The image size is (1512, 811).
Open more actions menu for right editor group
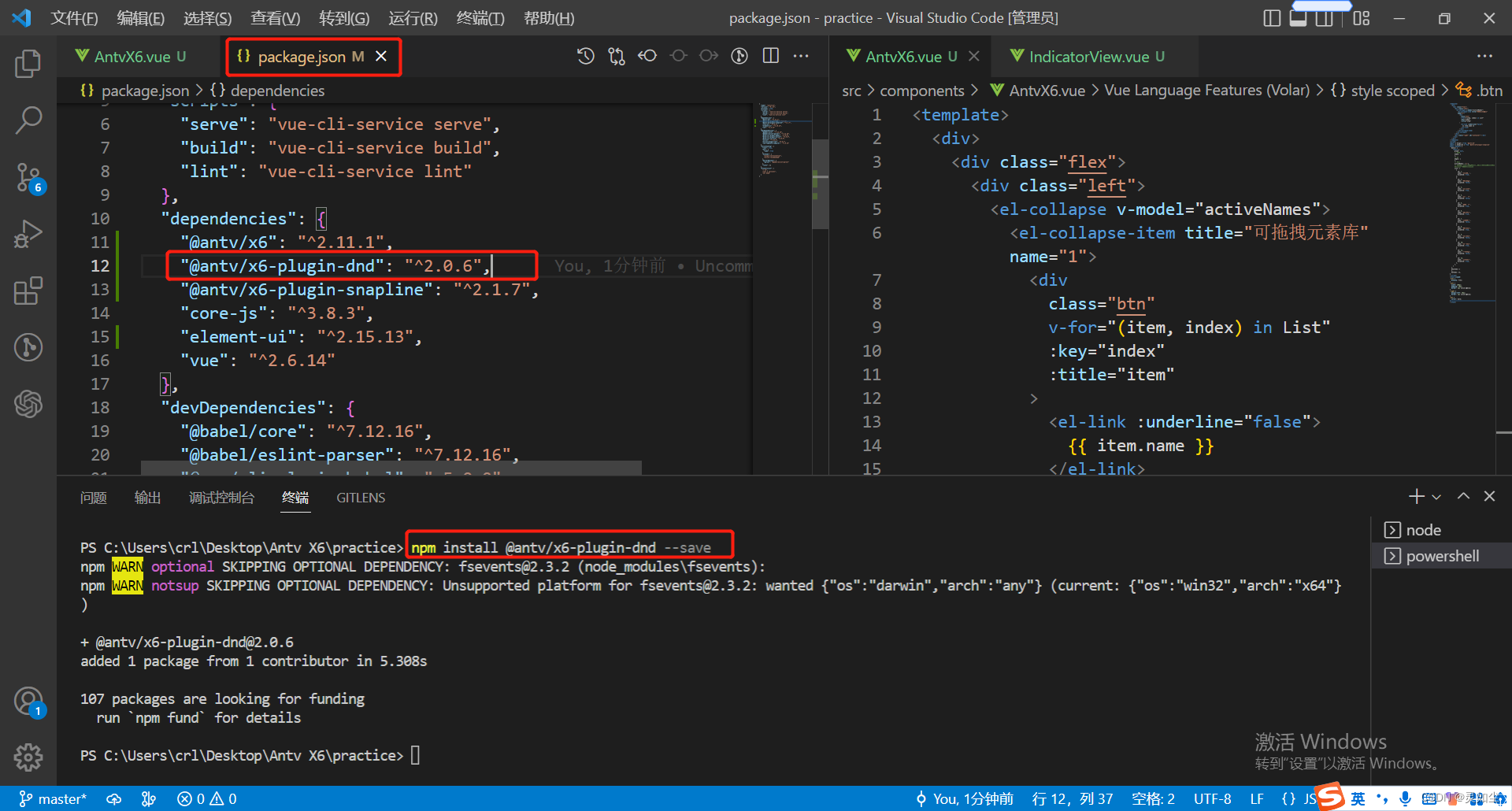pyautogui.click(x=1484, y=56)
